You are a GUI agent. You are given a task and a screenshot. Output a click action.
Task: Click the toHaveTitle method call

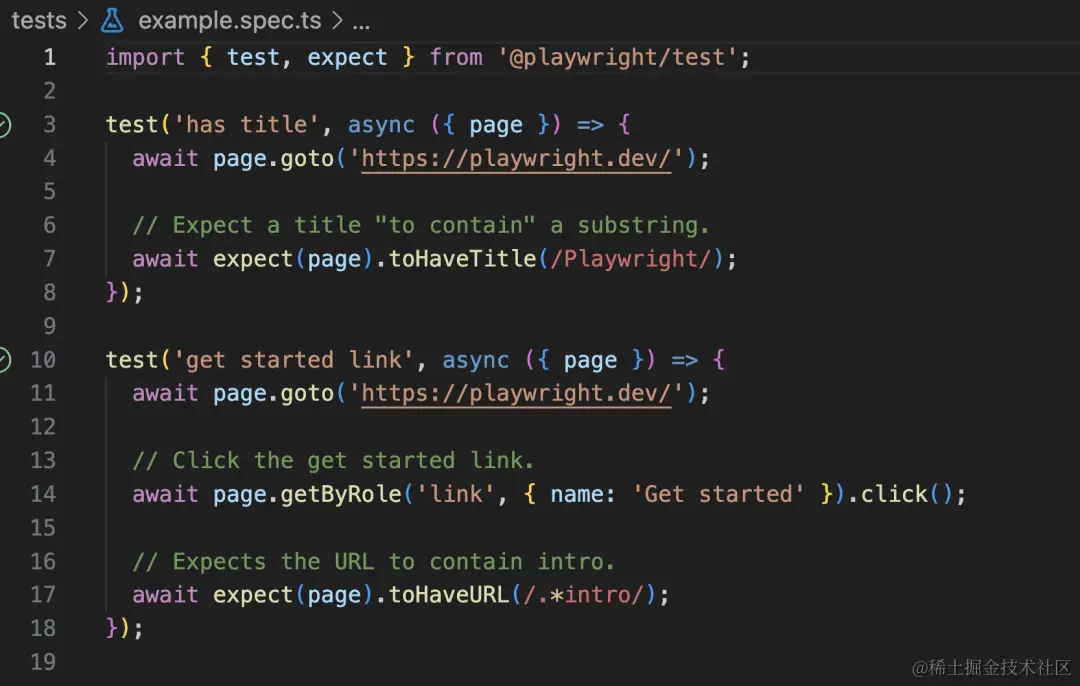click(462, 259)
